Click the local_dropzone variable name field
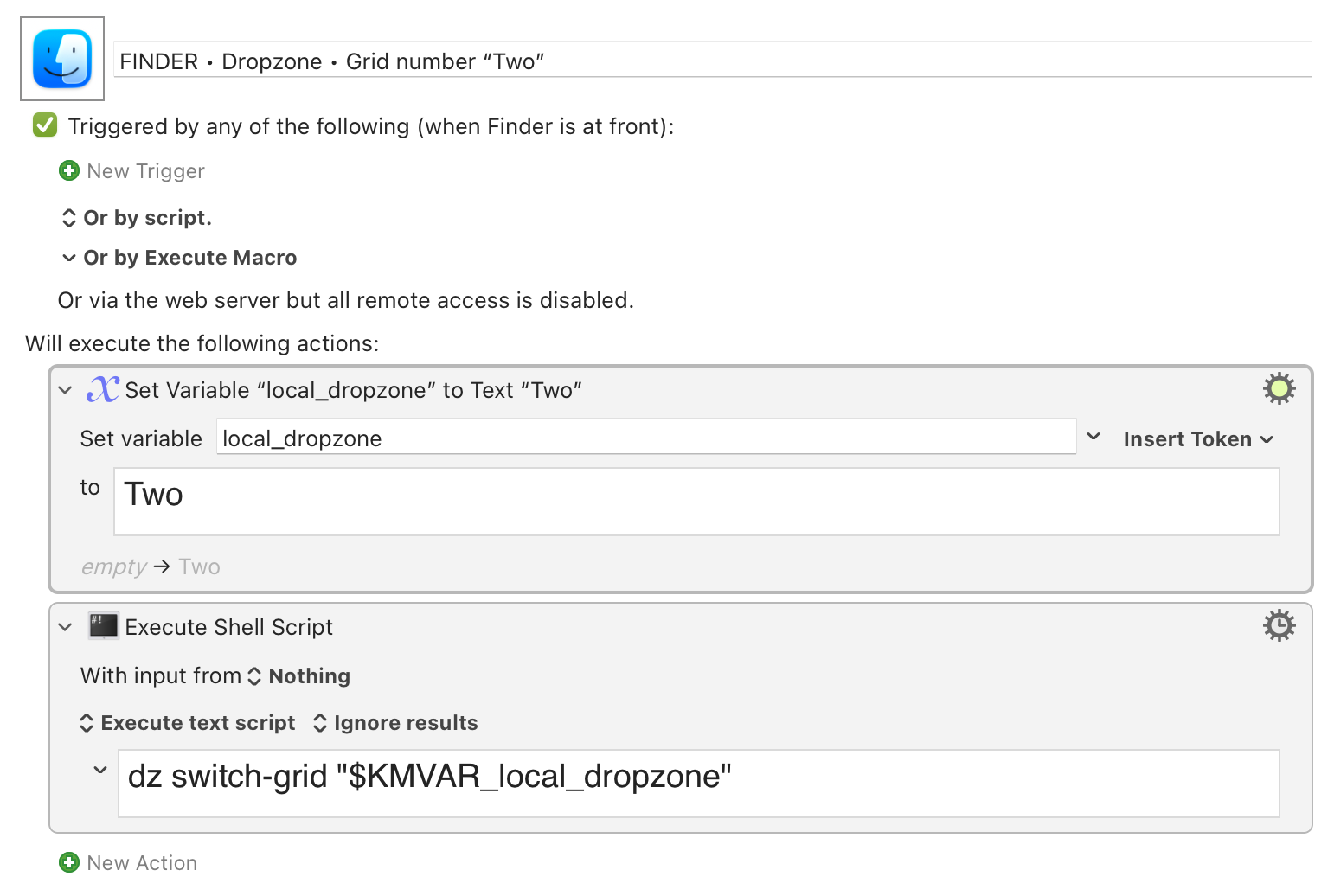The width and height of the screenshot is (1334, 896). [x=645, y=438]
